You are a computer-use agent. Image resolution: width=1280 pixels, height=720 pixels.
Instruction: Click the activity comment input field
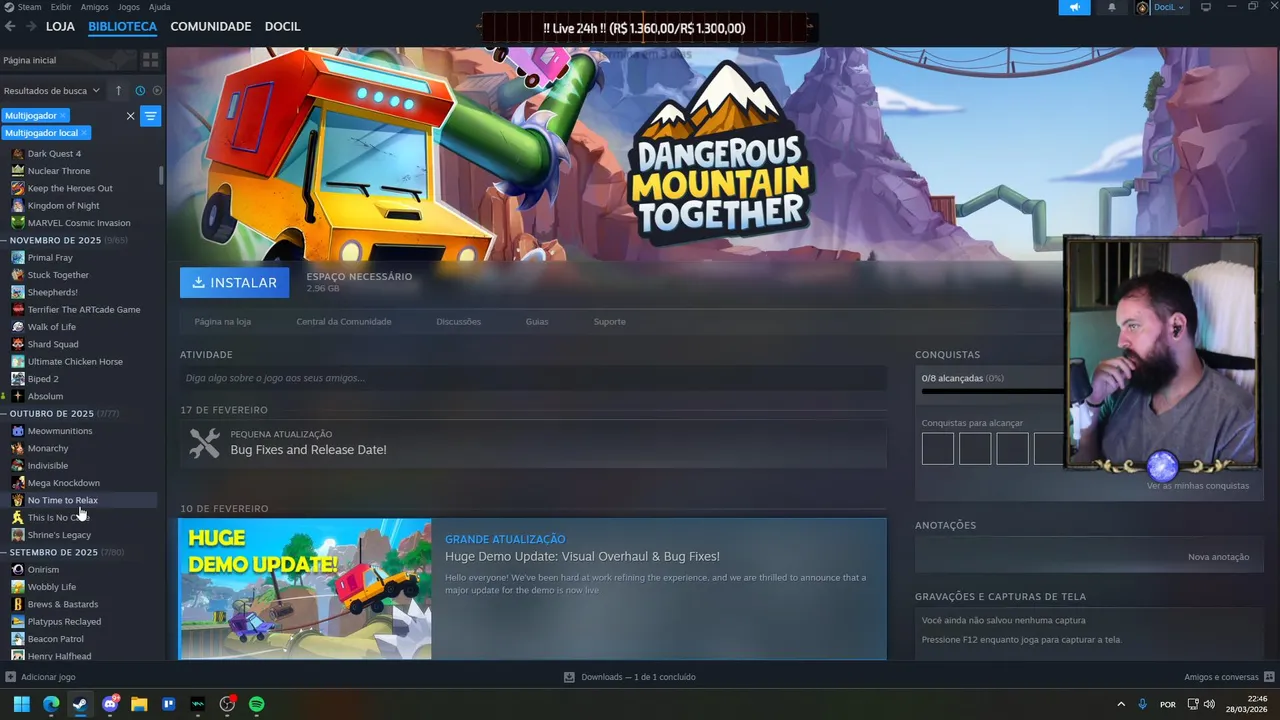click(533, 378)
